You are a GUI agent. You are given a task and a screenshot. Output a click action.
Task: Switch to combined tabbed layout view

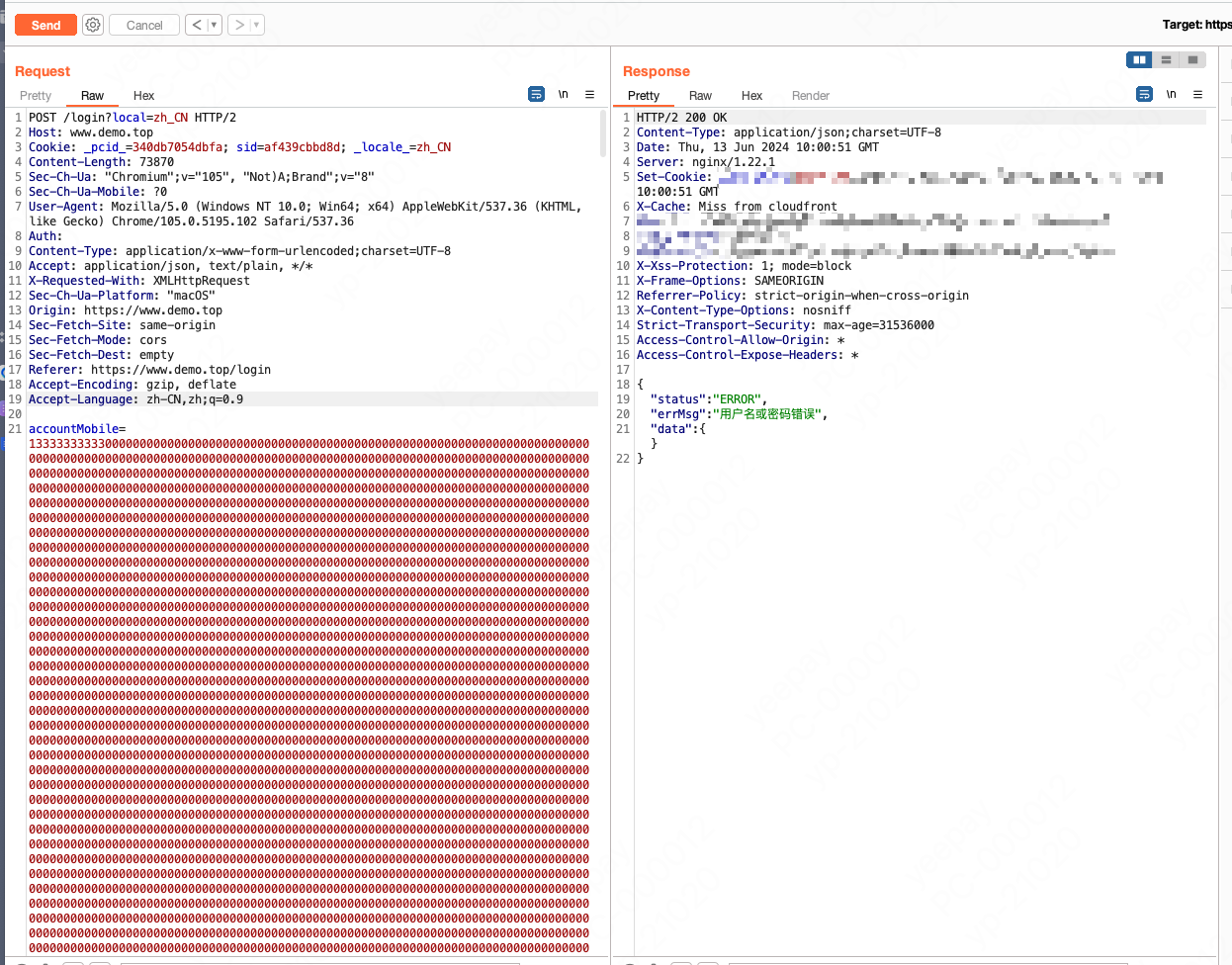1192,60
